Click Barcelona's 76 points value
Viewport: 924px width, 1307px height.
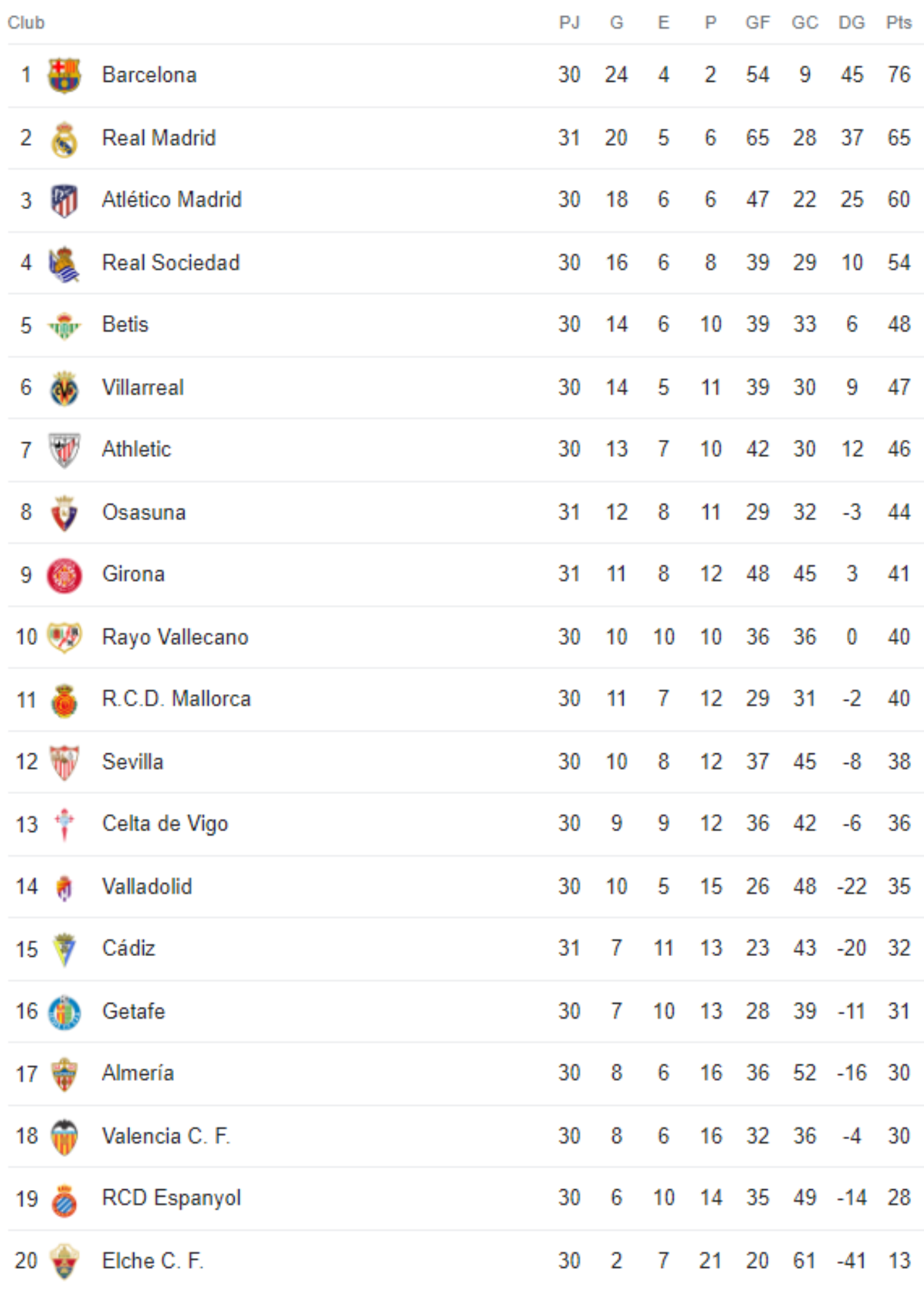(899, 74)
